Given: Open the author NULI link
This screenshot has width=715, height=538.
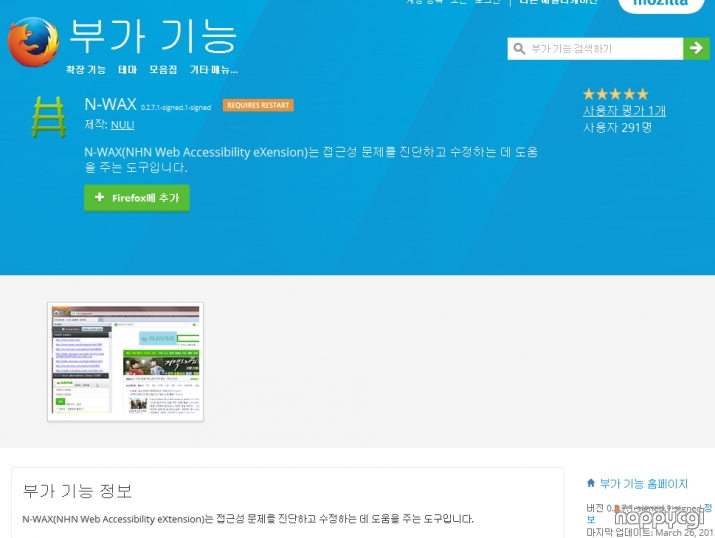Looking at the screenshot, I should coord(122,125).
